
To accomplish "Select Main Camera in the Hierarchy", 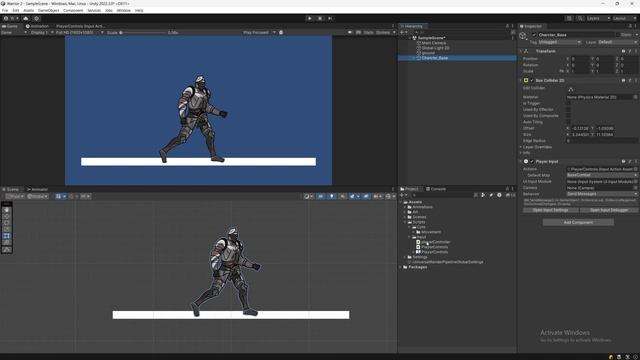I will pos(433,43).
